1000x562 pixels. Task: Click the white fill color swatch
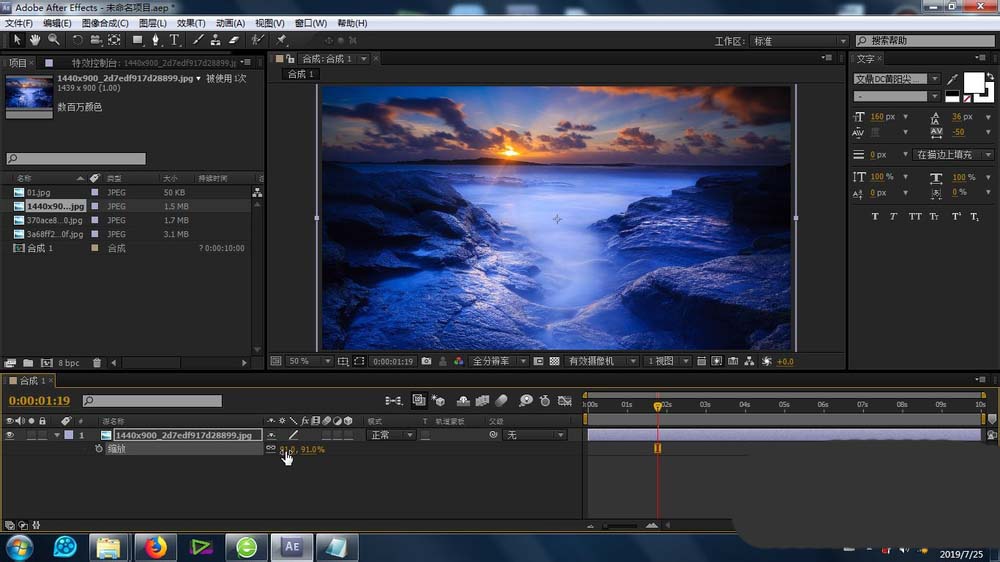click(x=972, y=81)
